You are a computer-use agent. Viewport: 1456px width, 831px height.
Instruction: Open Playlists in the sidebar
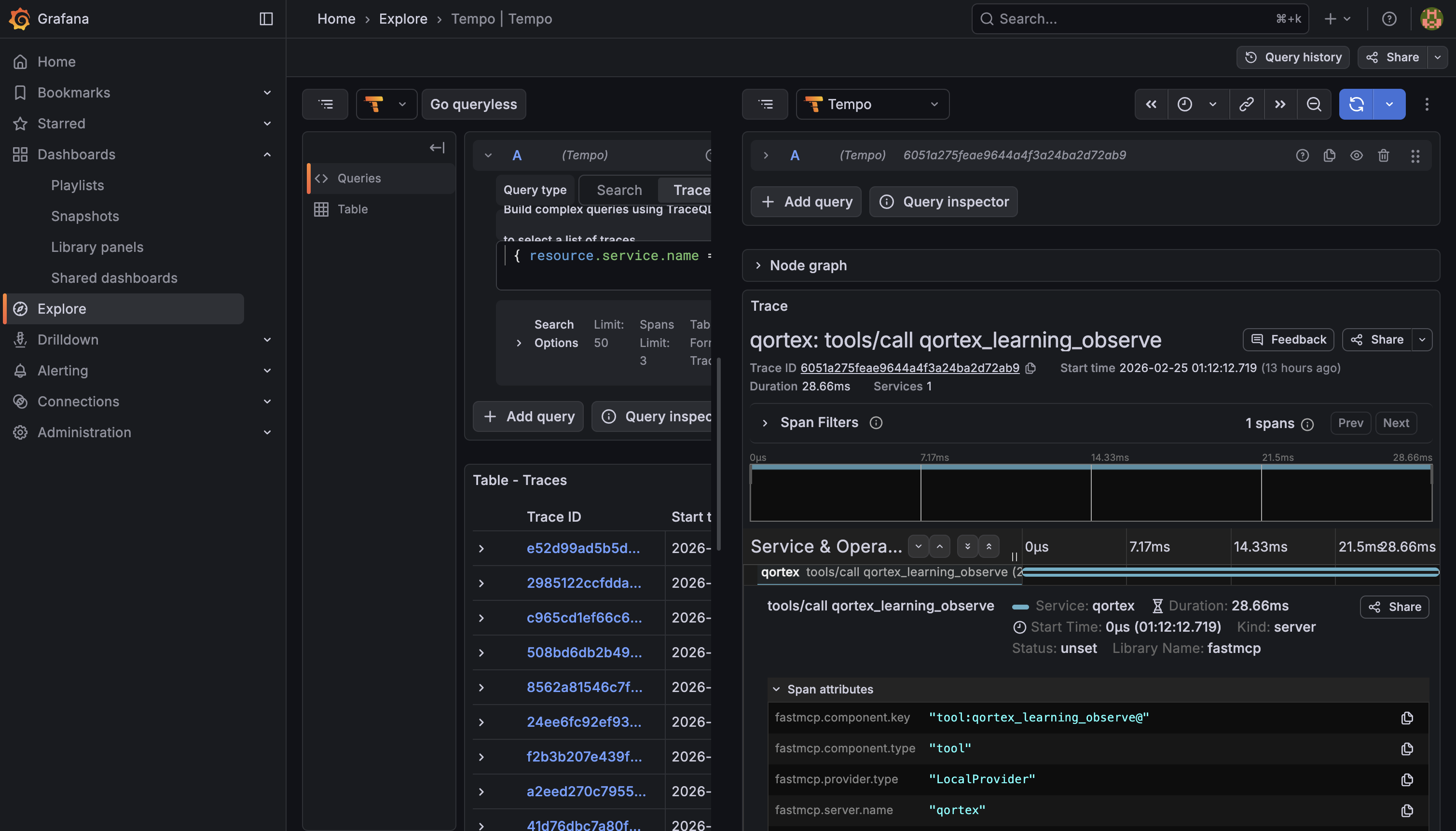pyautogui.click(x=78, y=185)
